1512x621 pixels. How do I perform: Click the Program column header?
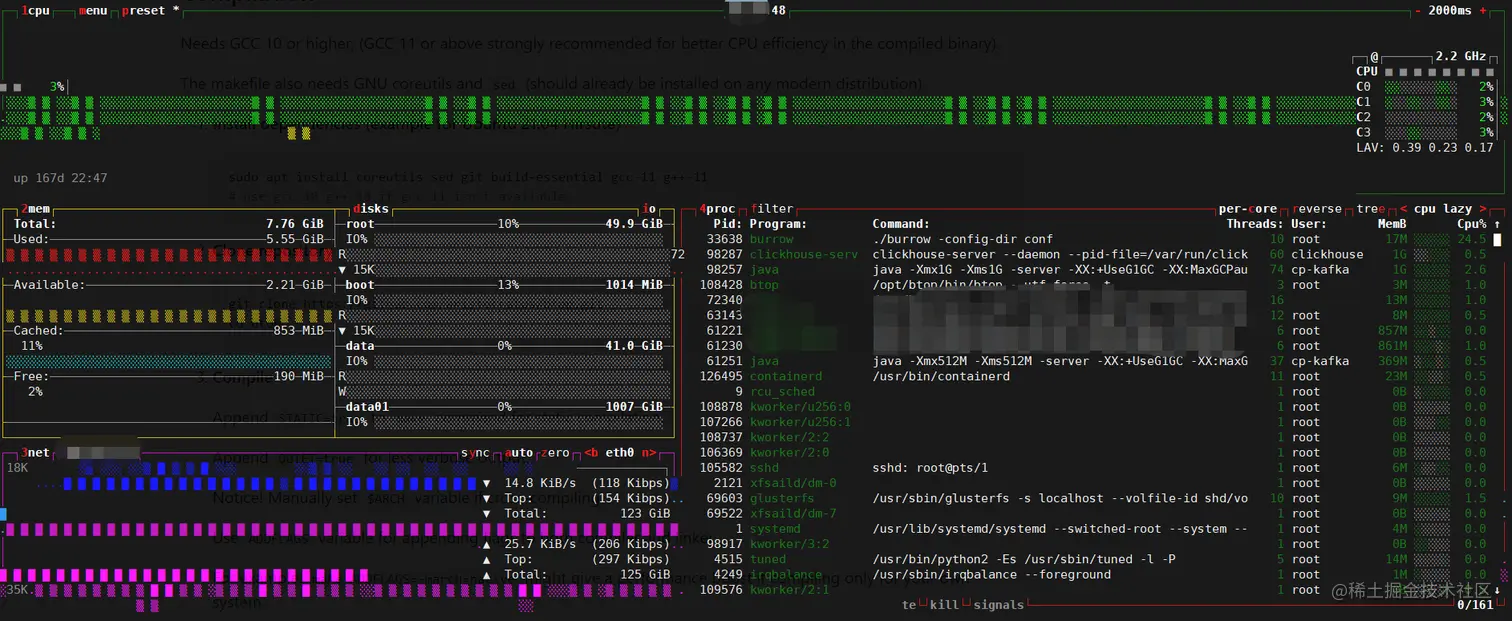tap(778, 224)
